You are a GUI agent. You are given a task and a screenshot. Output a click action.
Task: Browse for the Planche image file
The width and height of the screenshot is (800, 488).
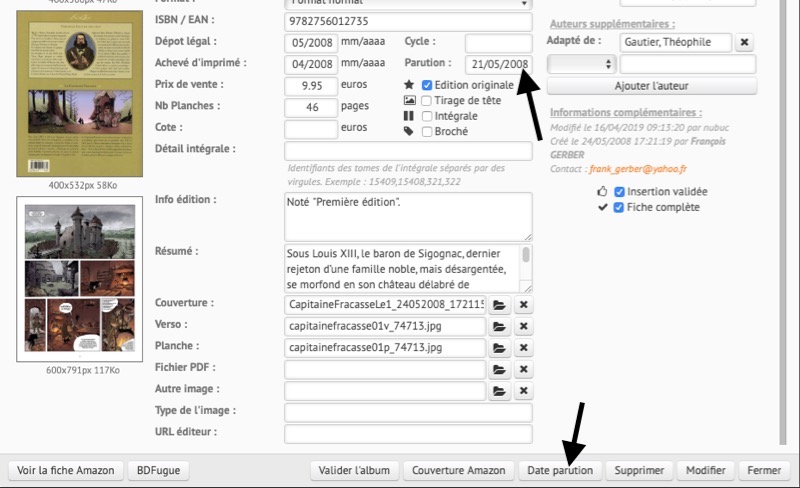tap(499, 348)
